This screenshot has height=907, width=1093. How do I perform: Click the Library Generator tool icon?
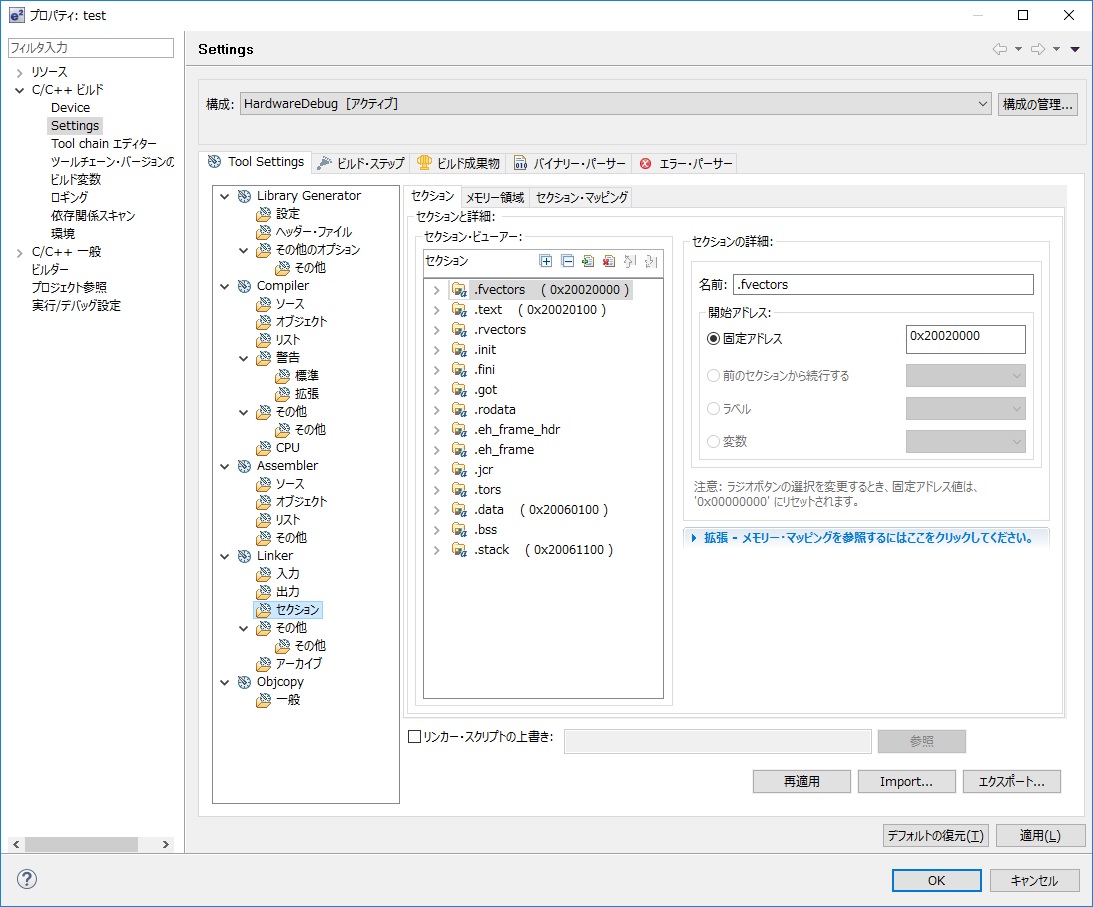(244, 196)
